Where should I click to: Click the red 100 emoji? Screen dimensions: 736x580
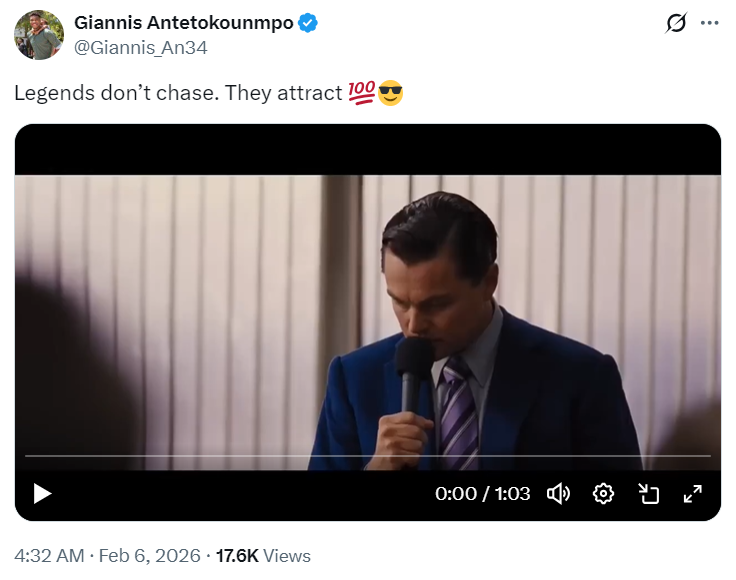click(361, 94)
